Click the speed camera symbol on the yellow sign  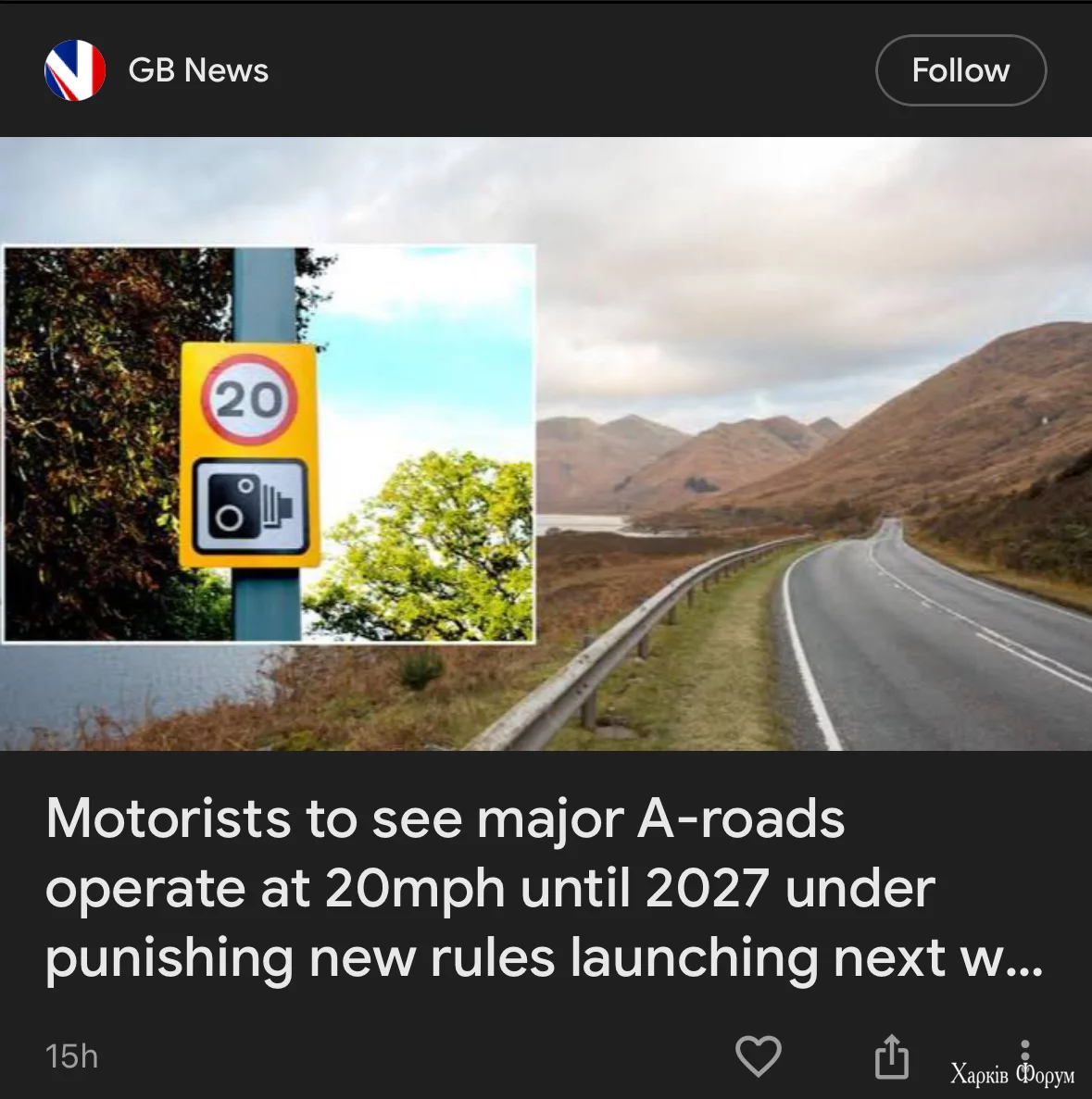pyautogui.click(x=250, y=506)
